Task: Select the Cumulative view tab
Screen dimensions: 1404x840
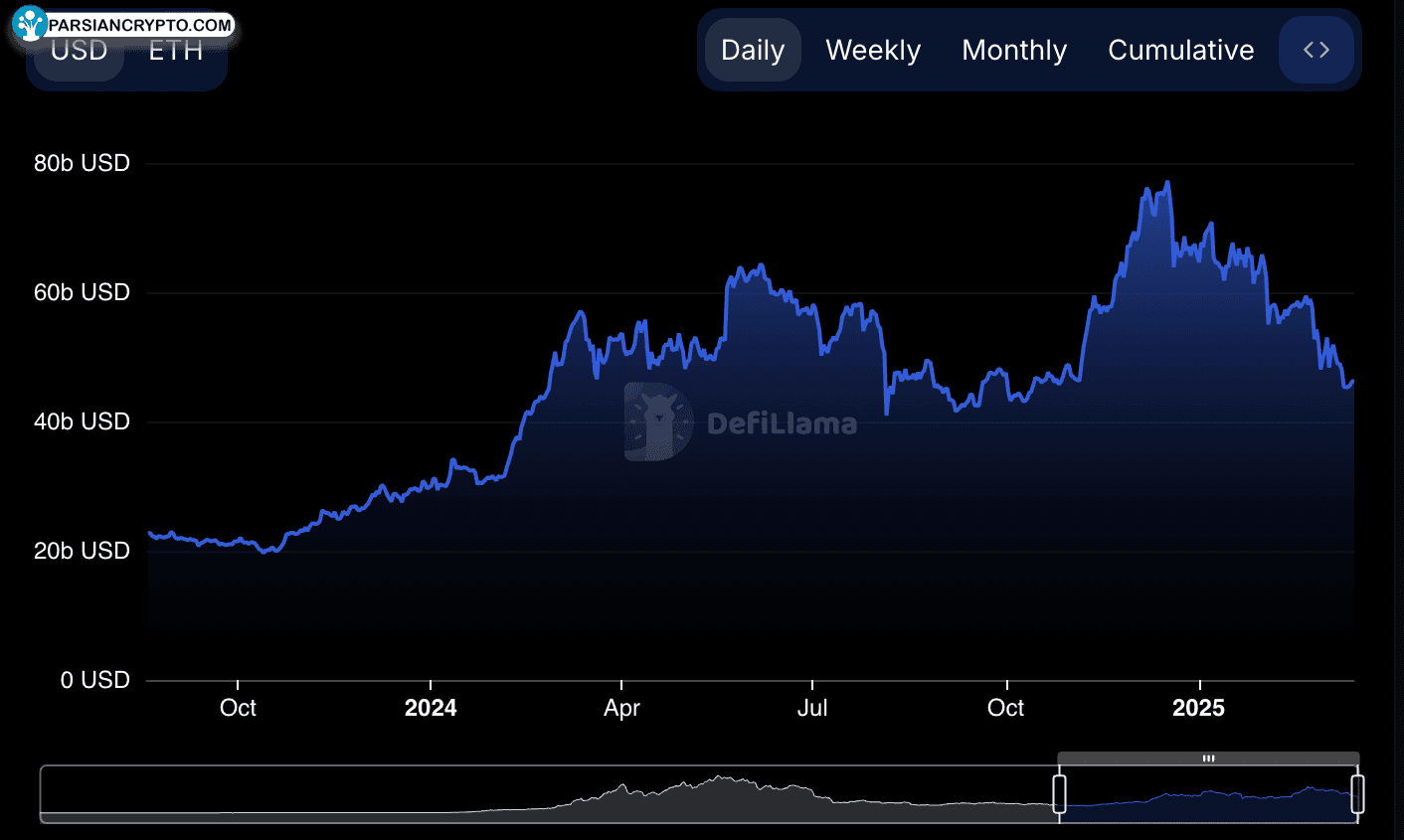Action: point(1181,50)
